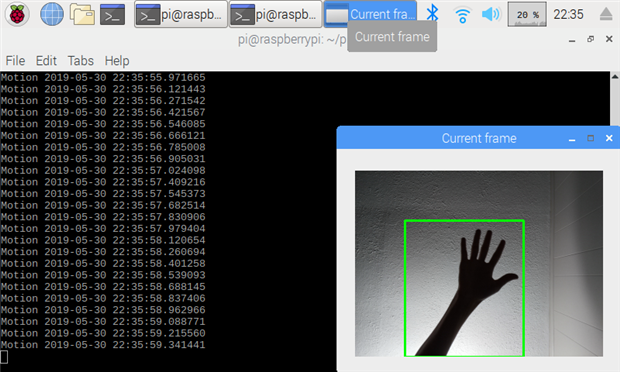This screenshot has height=372, width=620.
Task: Click the line 'Motion 2019-05-30 22:35:58.401258'
Action: pyautogui.click(x=103, y=263)
